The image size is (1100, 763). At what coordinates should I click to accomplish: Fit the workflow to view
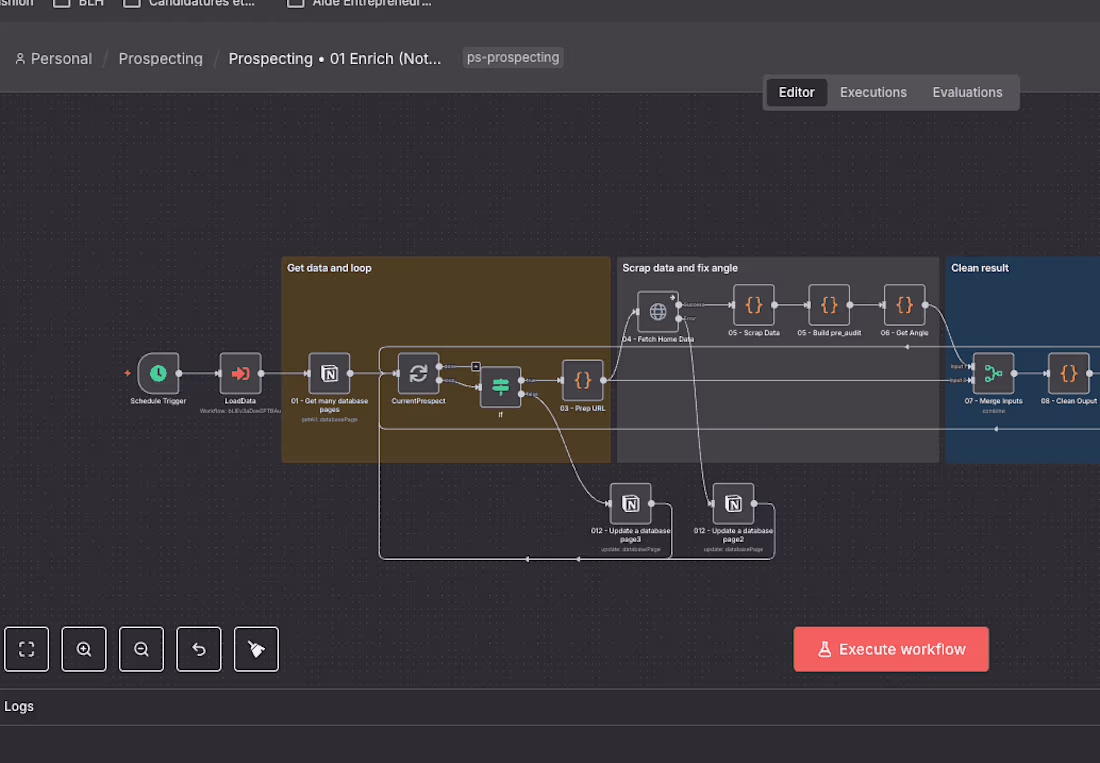click(26, 649)
